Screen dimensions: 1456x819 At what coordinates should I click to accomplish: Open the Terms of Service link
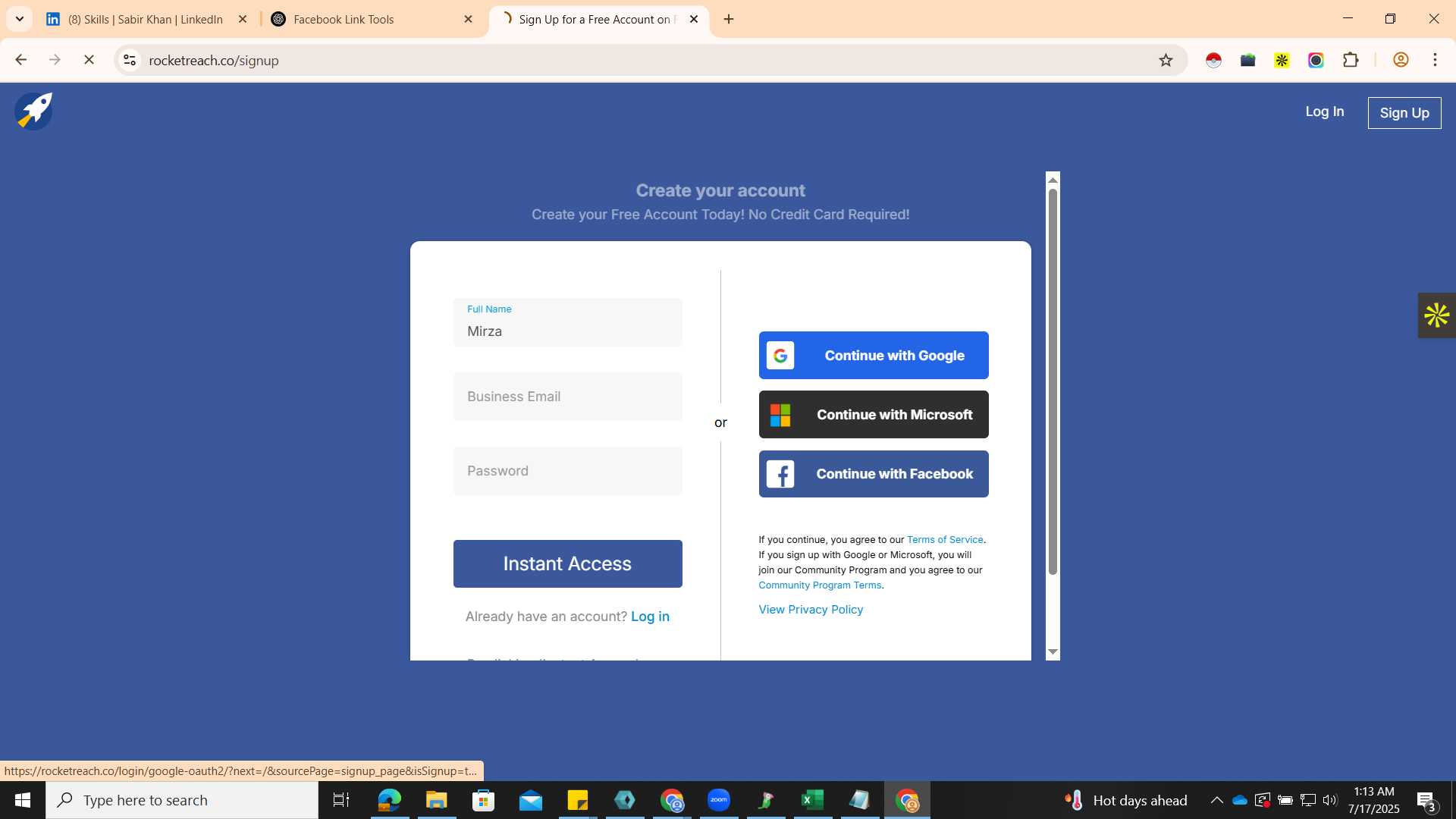[x=945, y=540]
